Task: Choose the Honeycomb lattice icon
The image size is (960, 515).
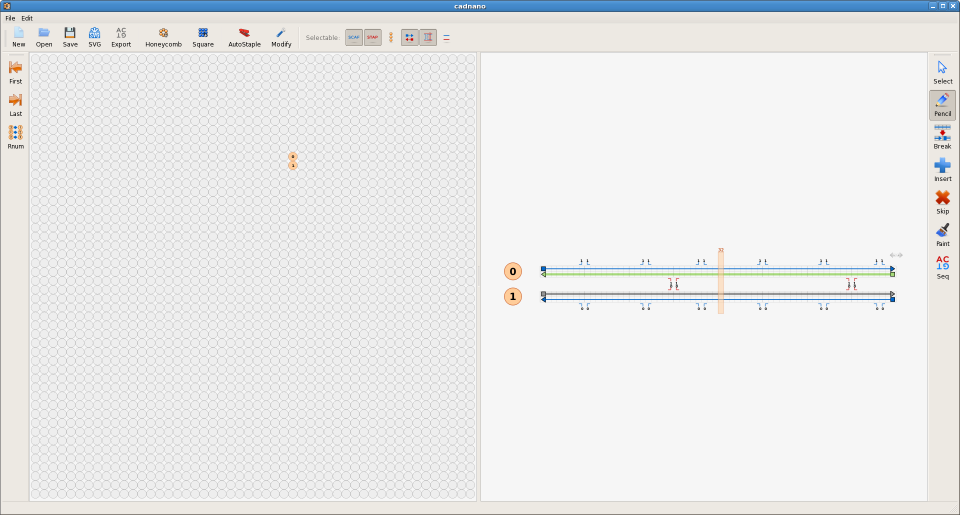Action: click(163, 37)
